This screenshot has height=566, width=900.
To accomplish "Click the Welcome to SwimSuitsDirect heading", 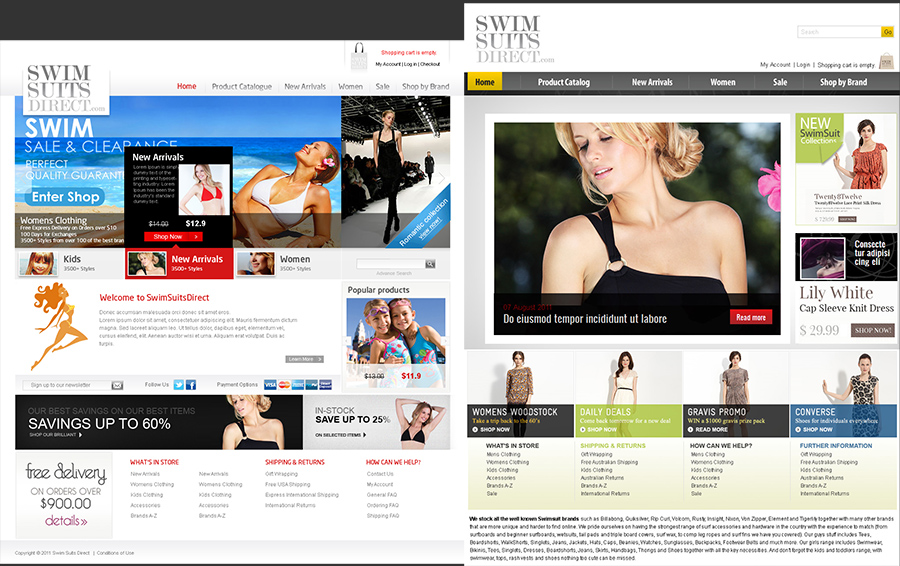I will pos(154,297).
